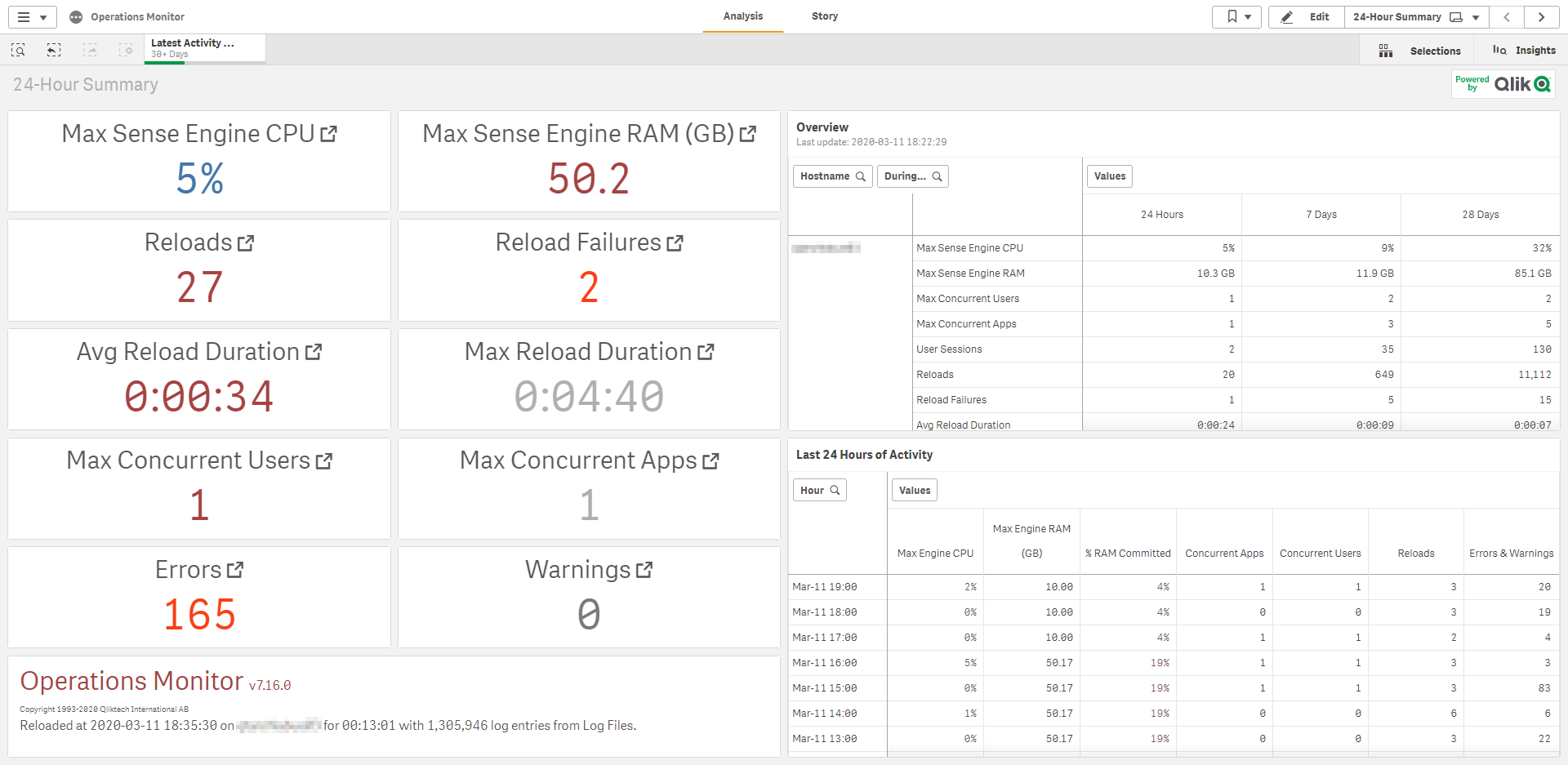Open the bookmarks dropdown
Screen dimensions: 1568x765
tap(1237, 17)
